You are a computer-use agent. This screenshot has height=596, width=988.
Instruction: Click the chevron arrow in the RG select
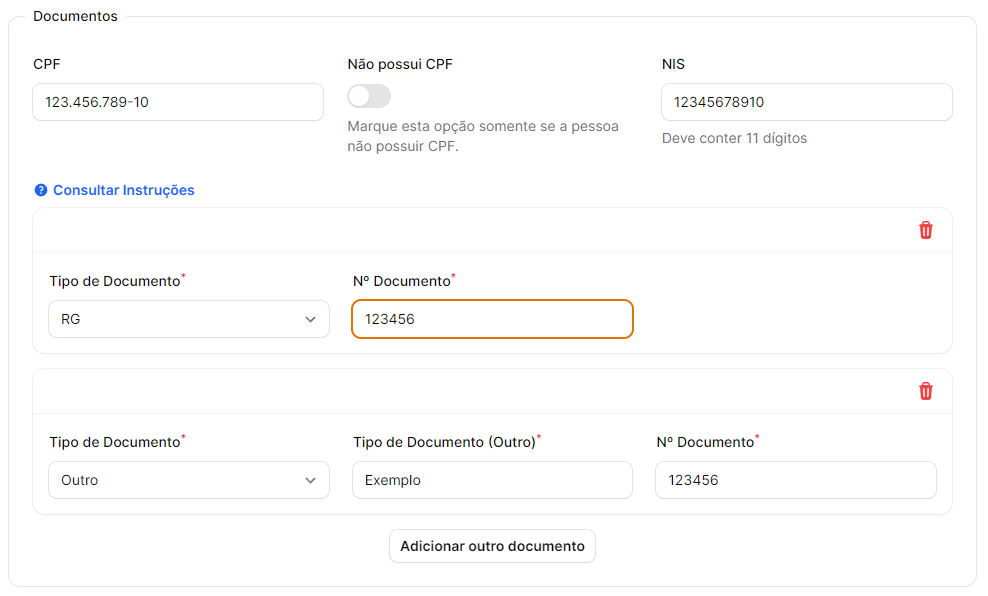tap(310, 319)
